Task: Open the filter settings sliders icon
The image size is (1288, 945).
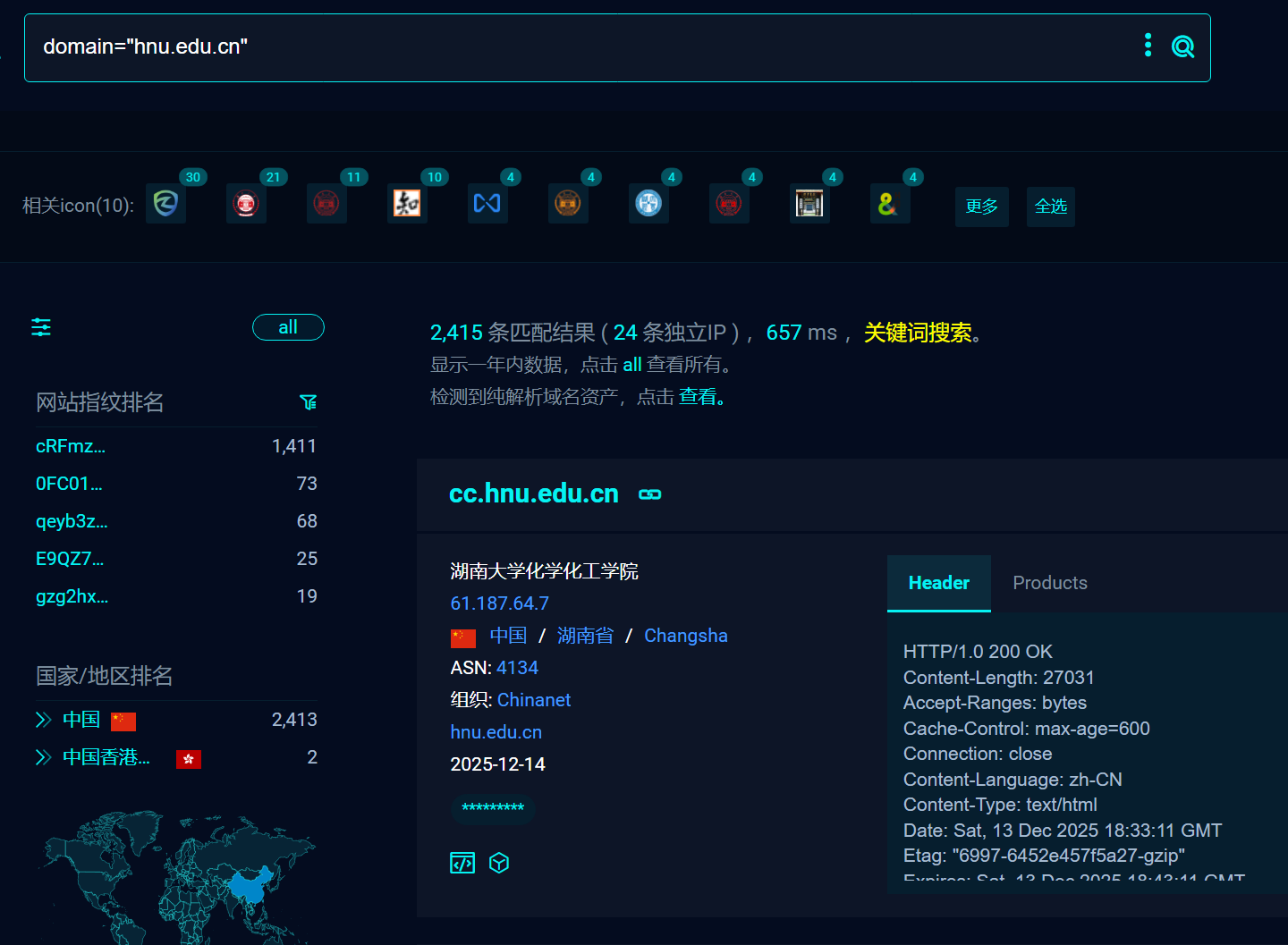Action: point(41,327)
